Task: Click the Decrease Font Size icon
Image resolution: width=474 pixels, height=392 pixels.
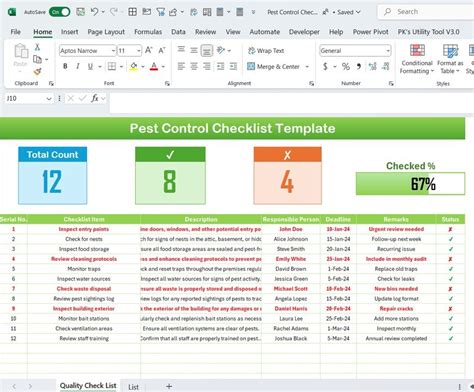Action: pyautogui.click(x=162, y=50)
